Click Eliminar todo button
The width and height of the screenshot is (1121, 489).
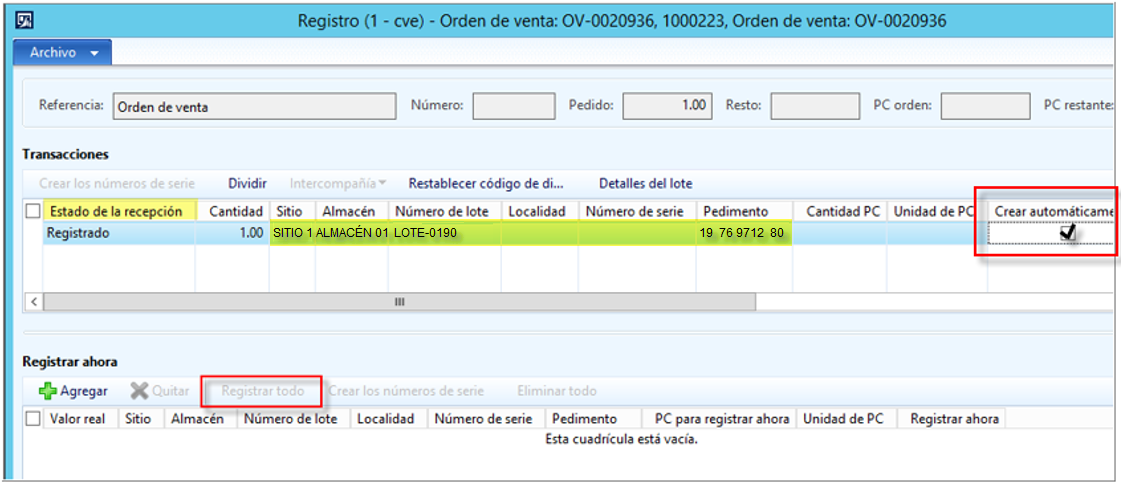[557, 391]
